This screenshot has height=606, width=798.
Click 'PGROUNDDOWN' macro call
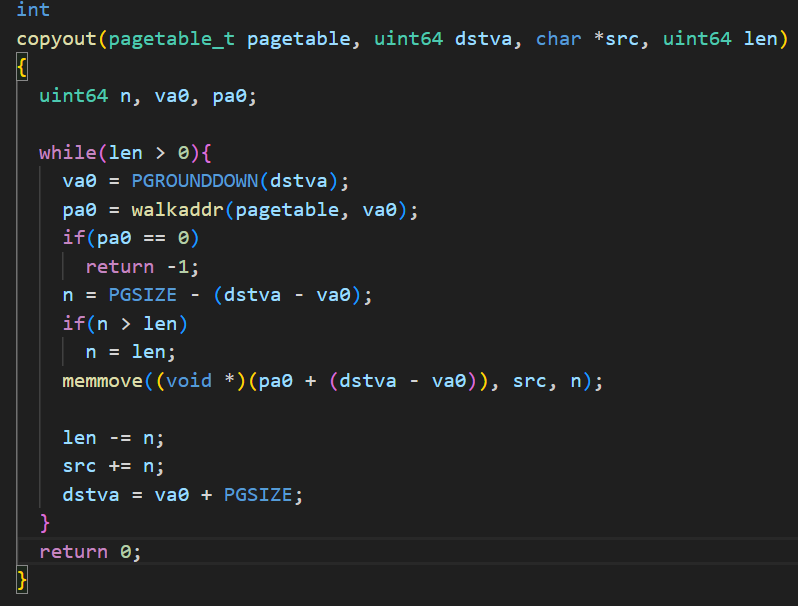[x=195, y=181]
